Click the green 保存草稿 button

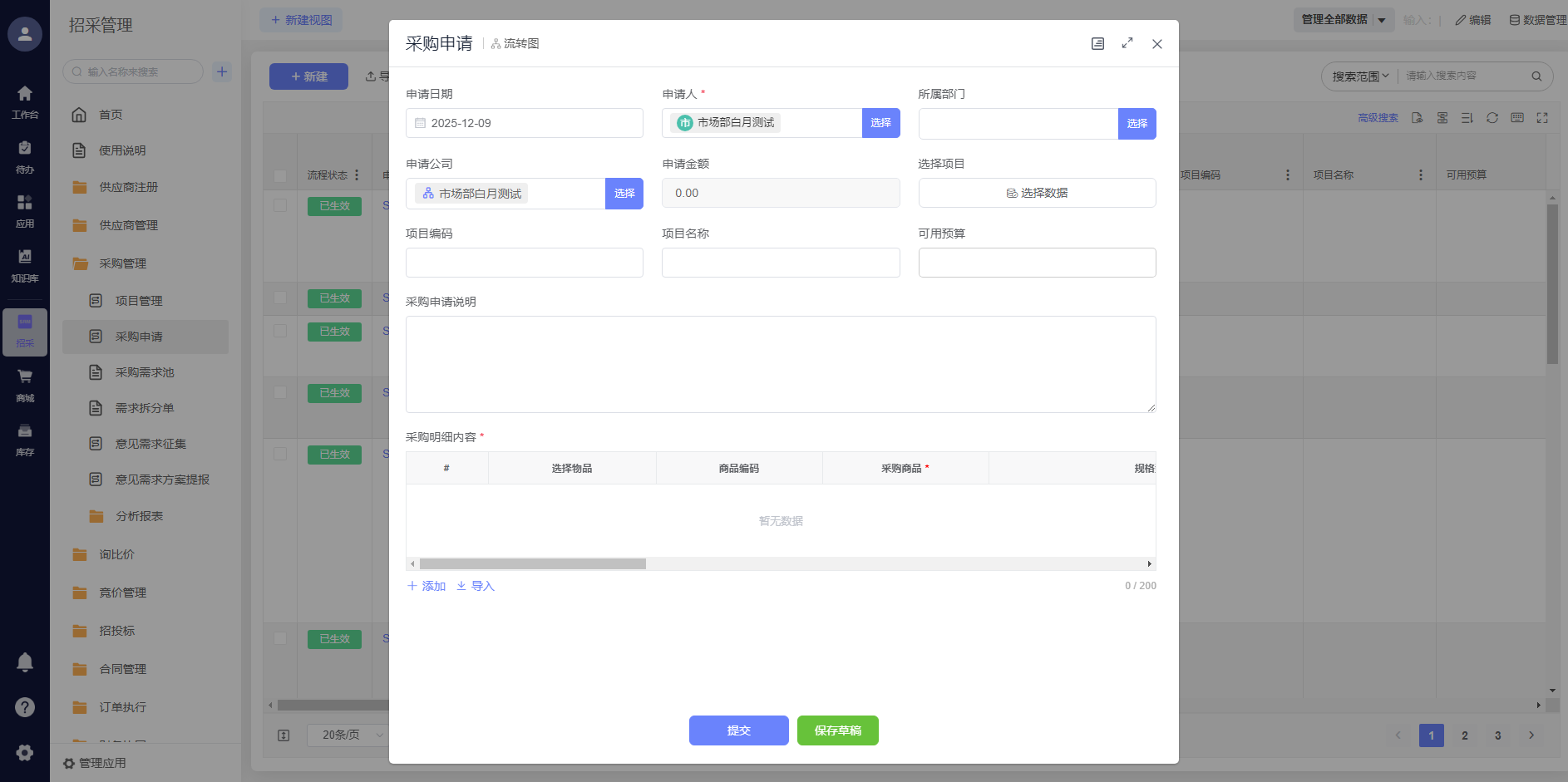click(x=837, y=730)
